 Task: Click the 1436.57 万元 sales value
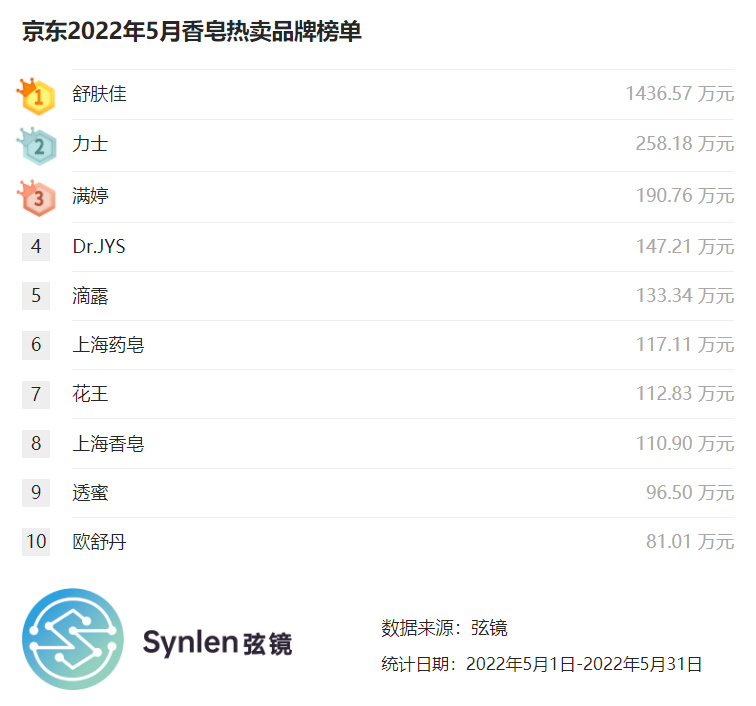(x=679, y=95)
